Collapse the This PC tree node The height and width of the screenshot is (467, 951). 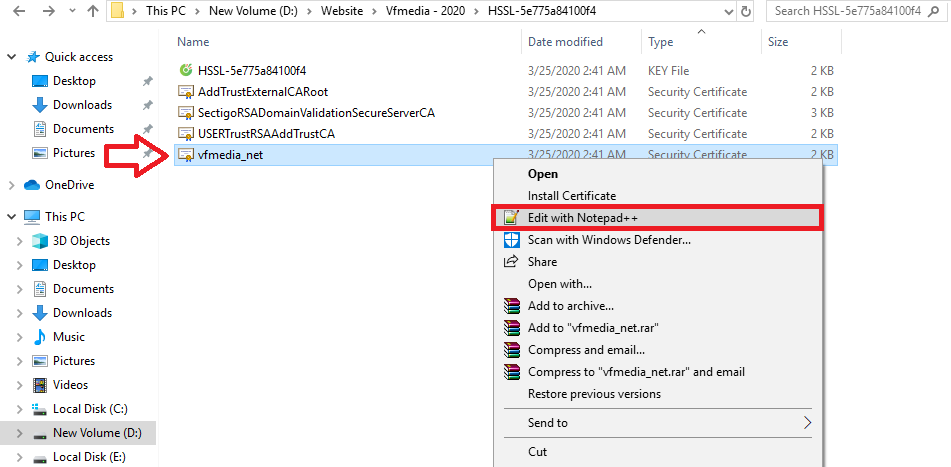coord(11,217)
